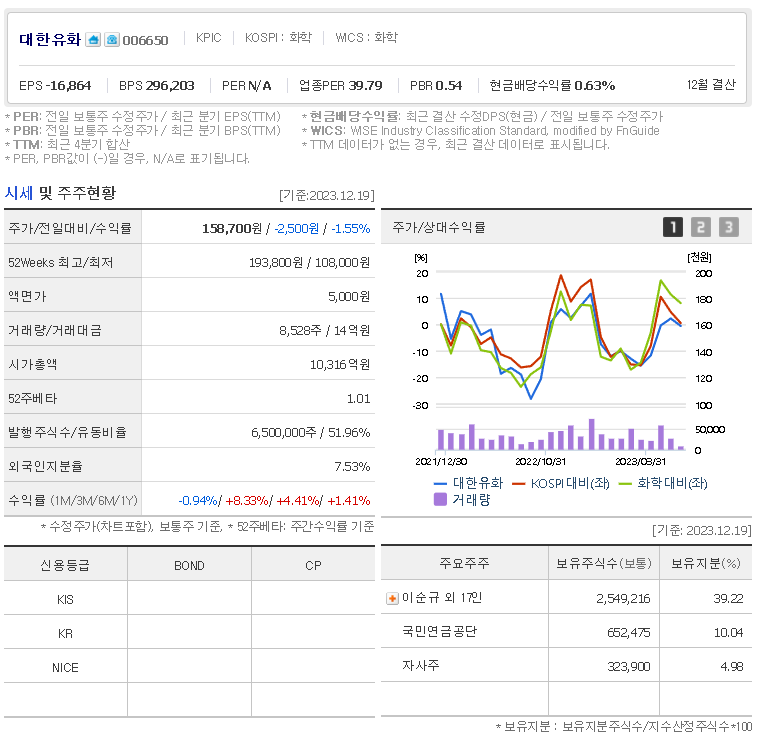Click the 39.22 ownership percentage
This screenshot has height=739, width=760.
pos(728,599)
